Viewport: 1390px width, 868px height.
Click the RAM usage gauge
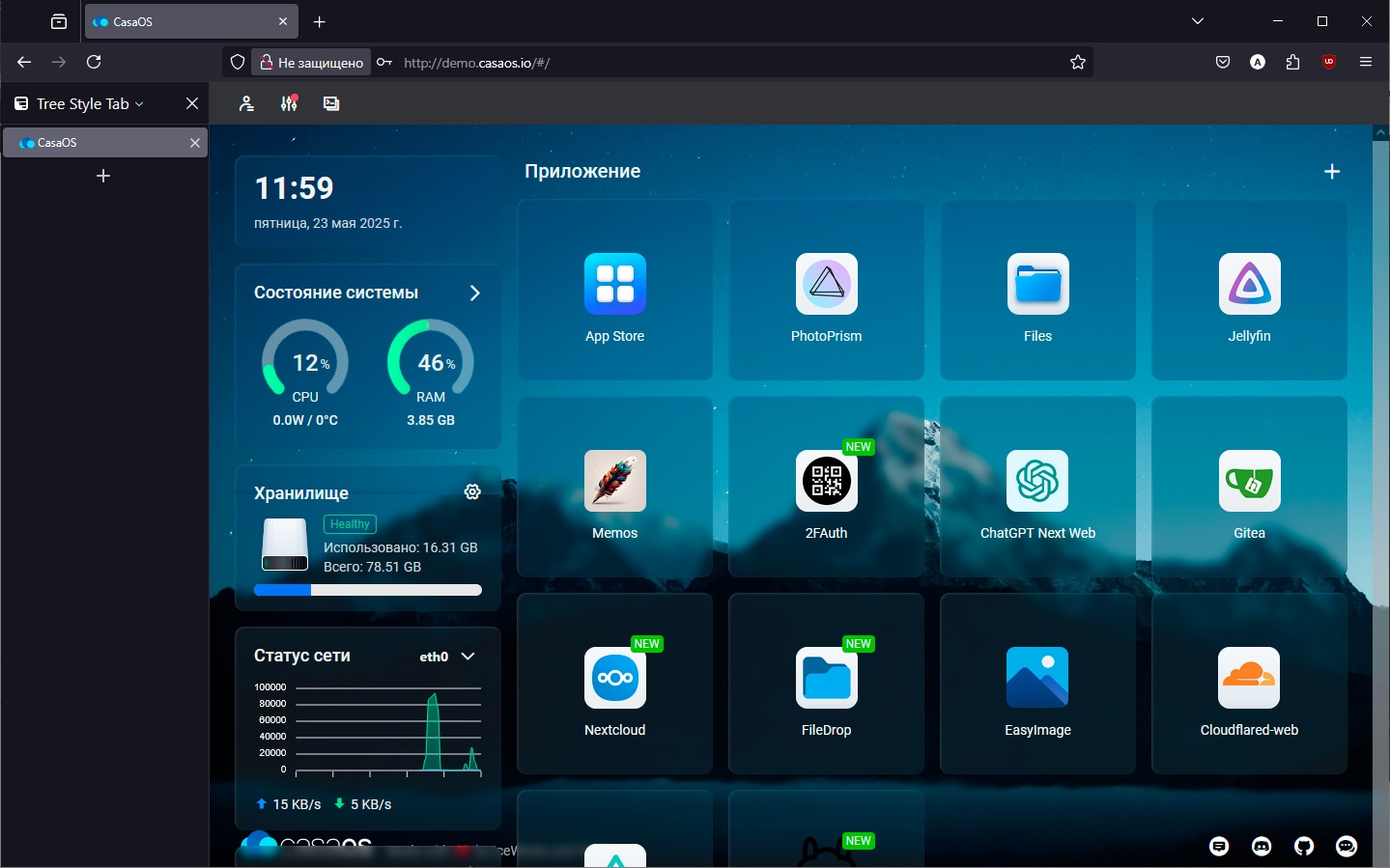(x=431, y=359)
